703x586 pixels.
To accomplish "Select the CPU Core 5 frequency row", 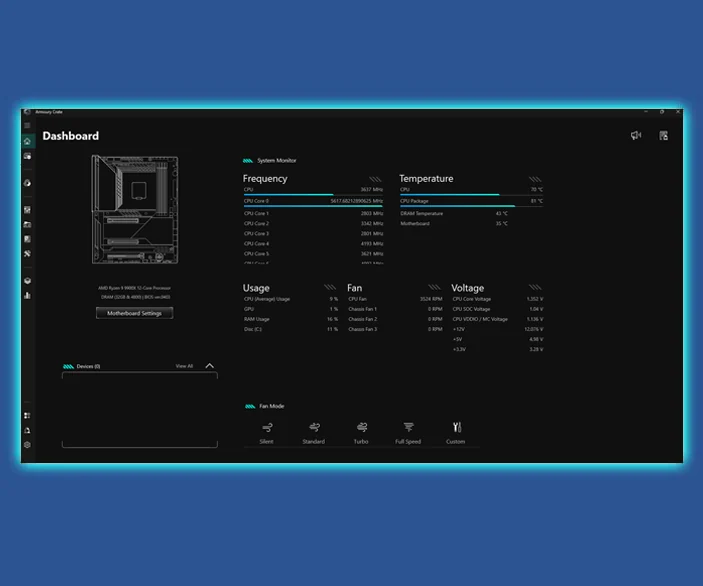I will coord(313,254).
